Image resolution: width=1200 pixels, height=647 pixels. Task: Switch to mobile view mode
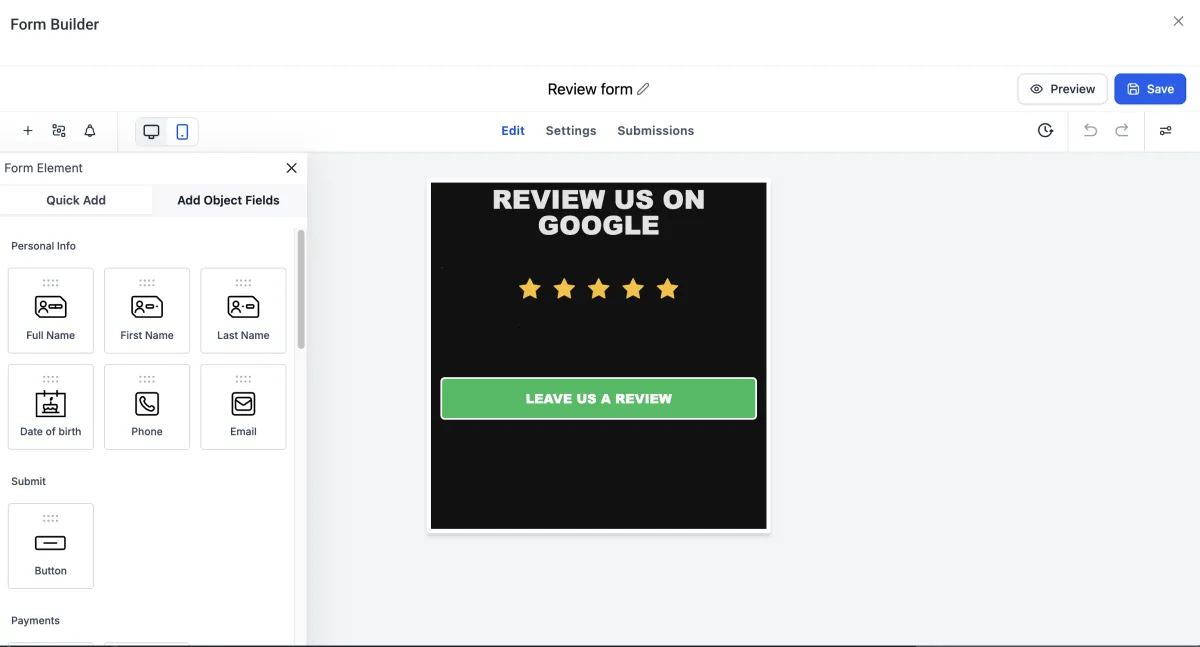(182, 132)
